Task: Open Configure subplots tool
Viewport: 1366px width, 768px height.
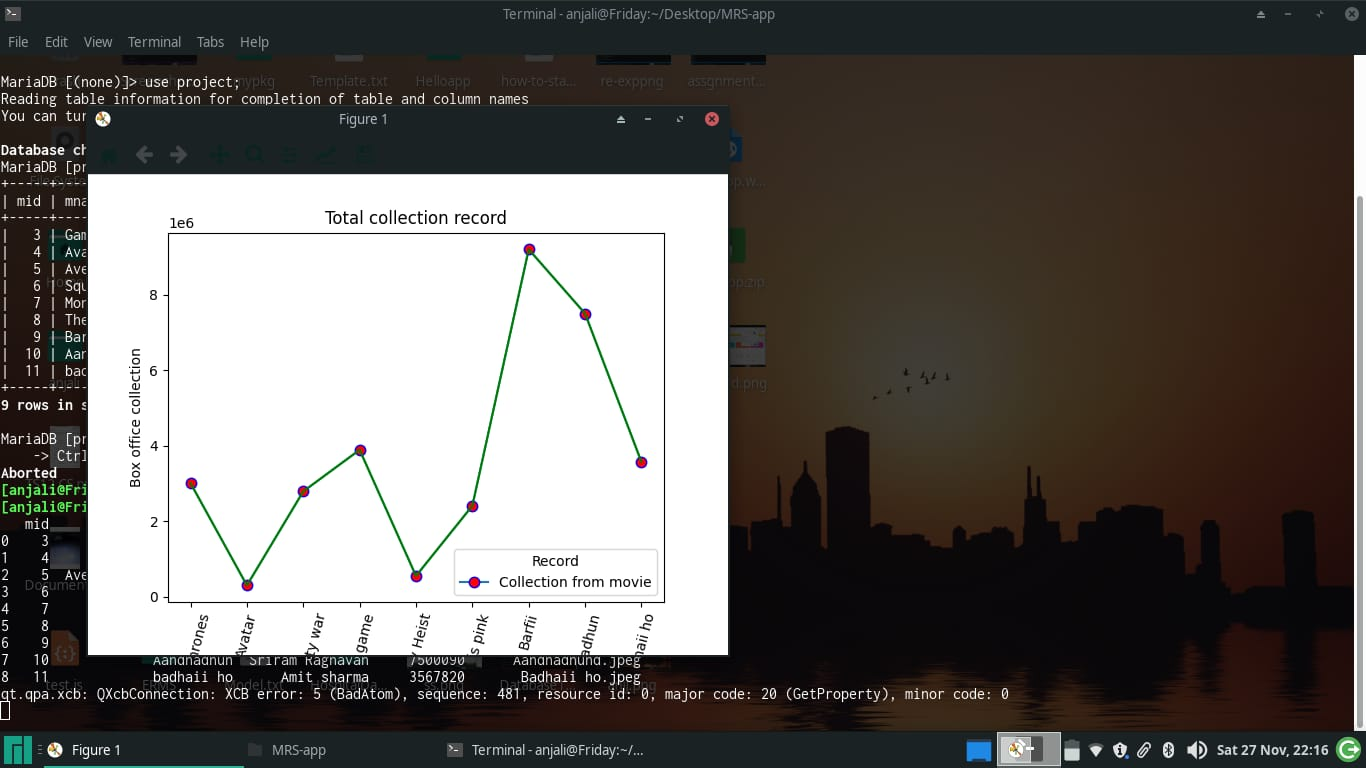Action: pos(288,155)
